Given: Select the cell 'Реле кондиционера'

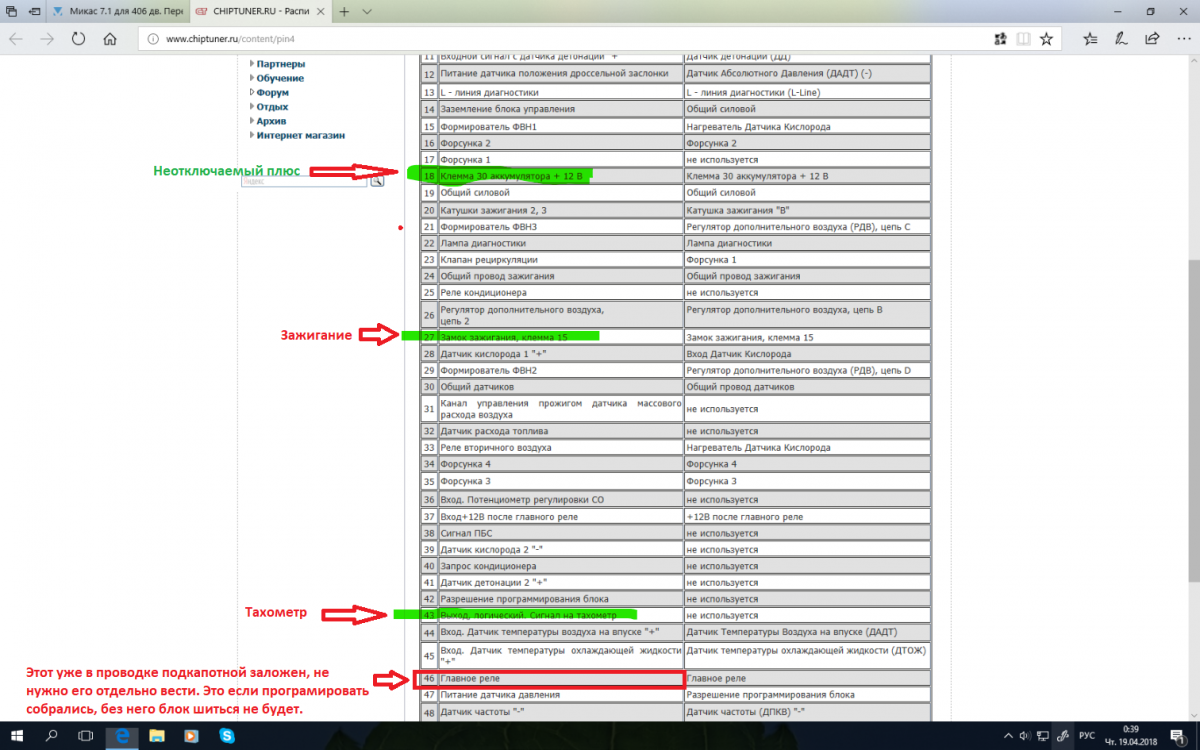Looking at the screenshot, I should click(560, 292).
